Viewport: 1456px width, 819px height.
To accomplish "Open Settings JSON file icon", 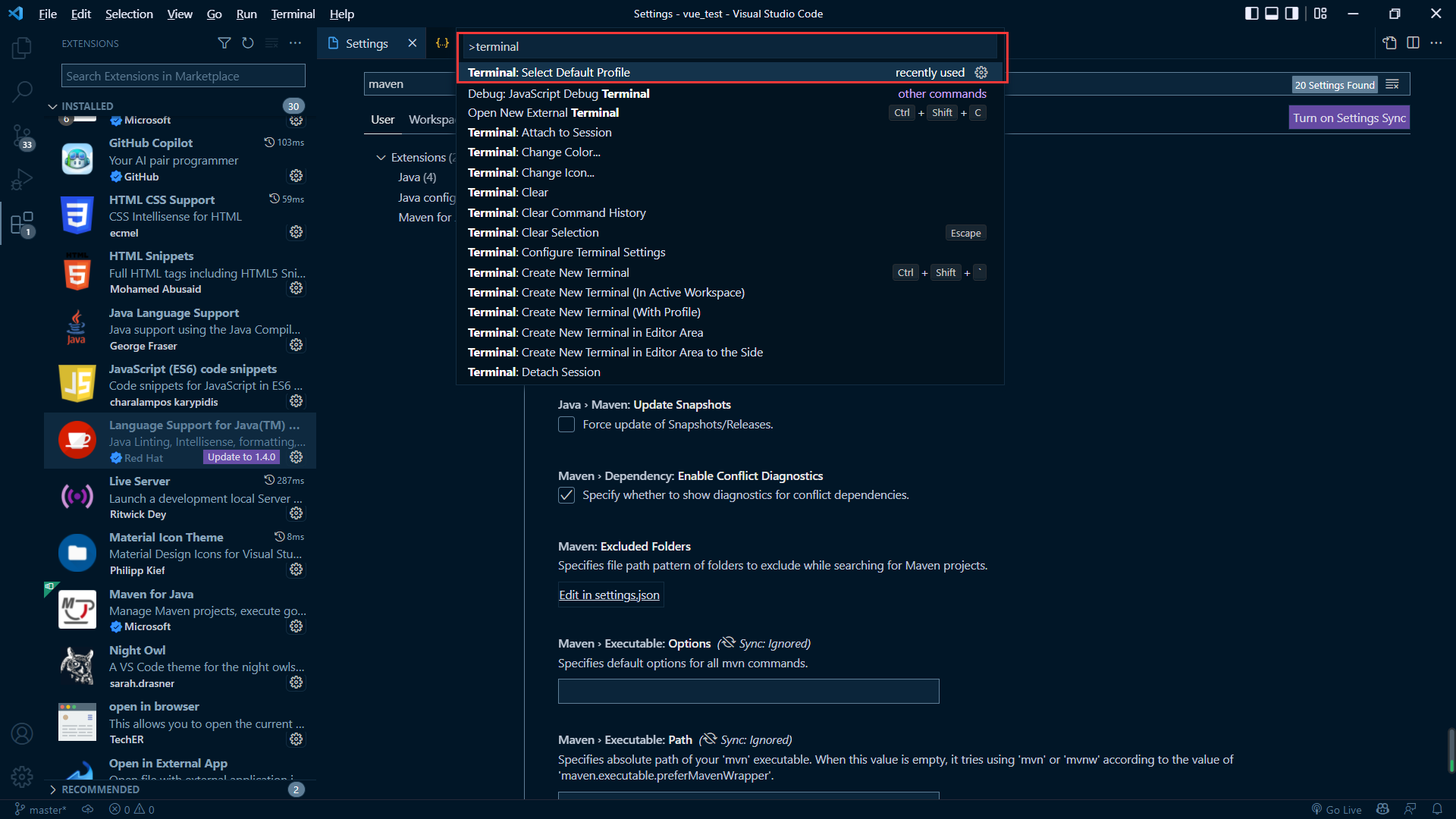I will [x=1389, y=43].
